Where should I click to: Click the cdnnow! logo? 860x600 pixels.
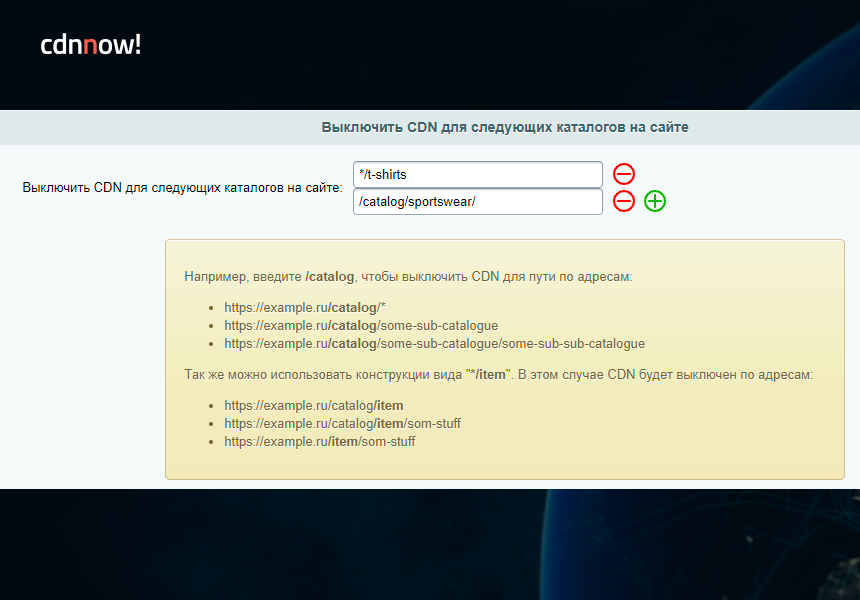(x=90, y=45)
